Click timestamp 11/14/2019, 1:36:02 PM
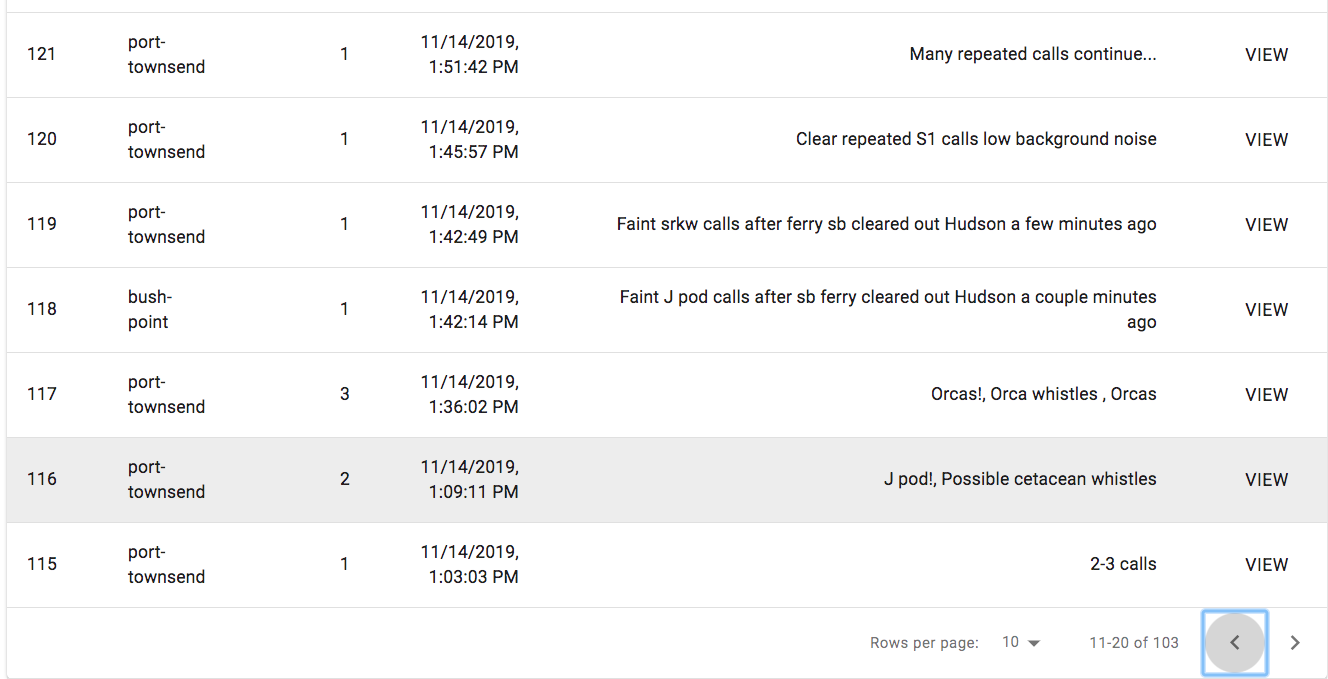This screenshot has width=1328, height=679. click(470, 395)
